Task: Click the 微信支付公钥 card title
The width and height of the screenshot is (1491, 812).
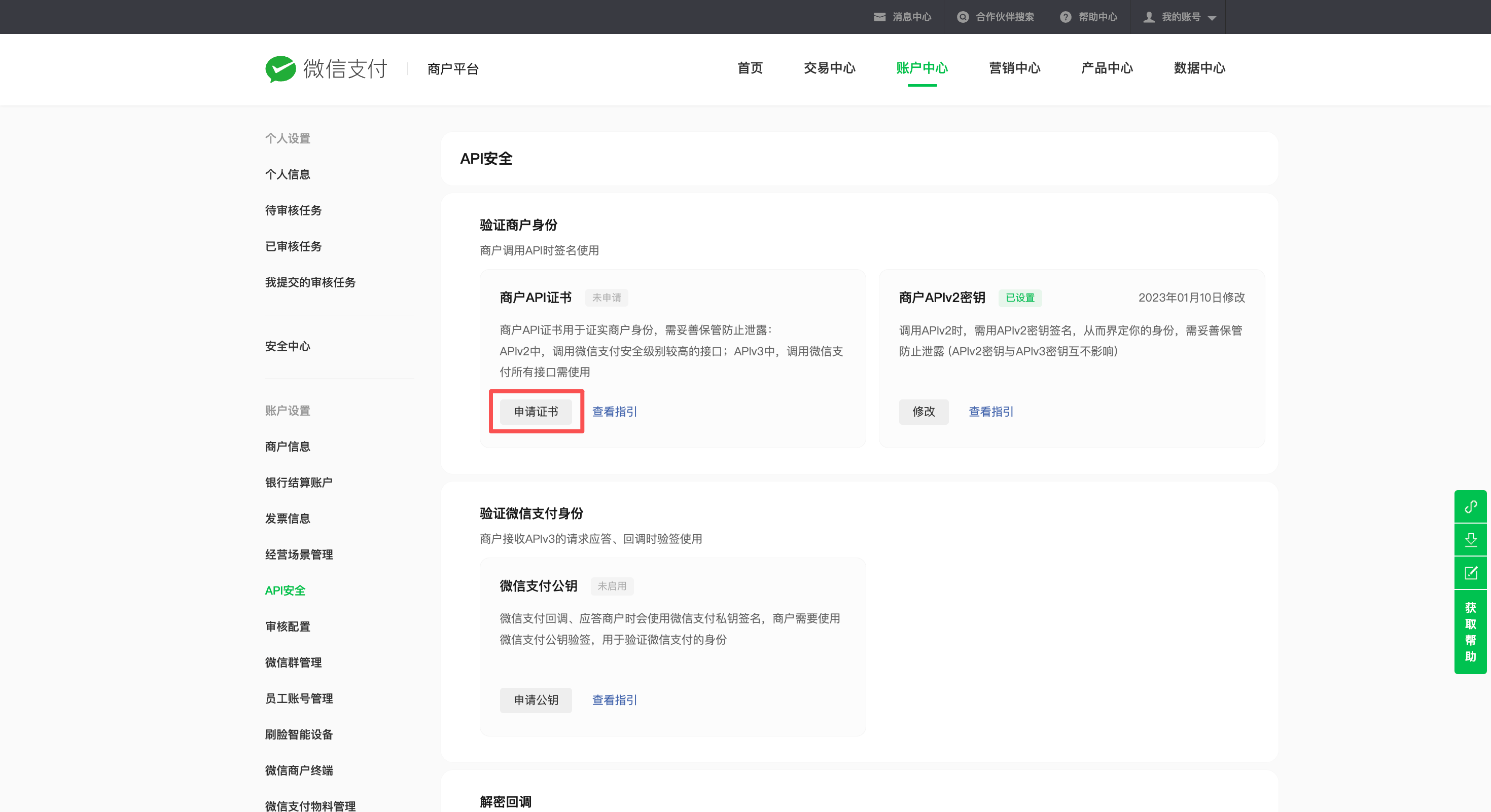Action: coord(538,586)
